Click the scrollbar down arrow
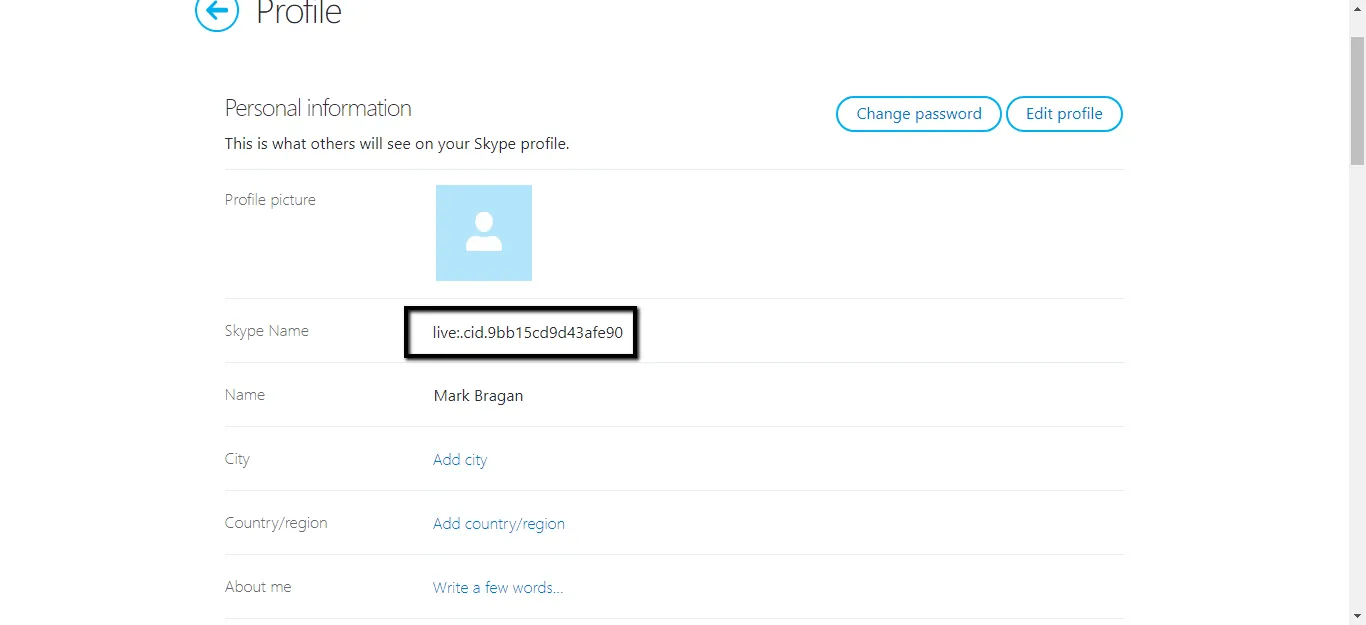 (x=1357, y=616)
